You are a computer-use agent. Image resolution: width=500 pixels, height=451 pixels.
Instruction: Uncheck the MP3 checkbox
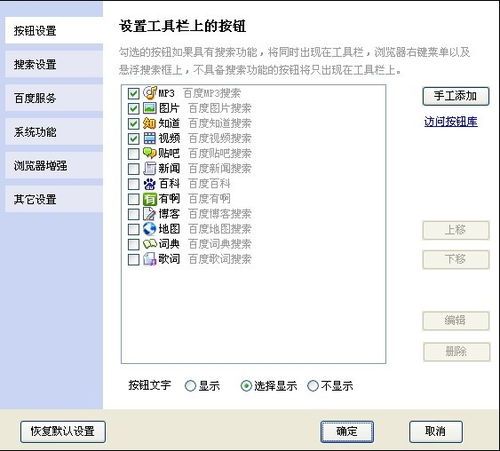tap(133, 93)
